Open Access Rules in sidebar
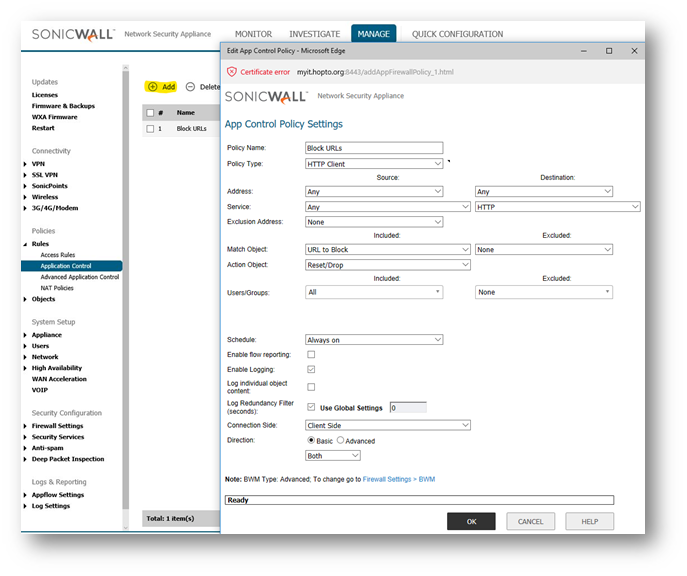This screenshot has height=576, width=687. 58,255
